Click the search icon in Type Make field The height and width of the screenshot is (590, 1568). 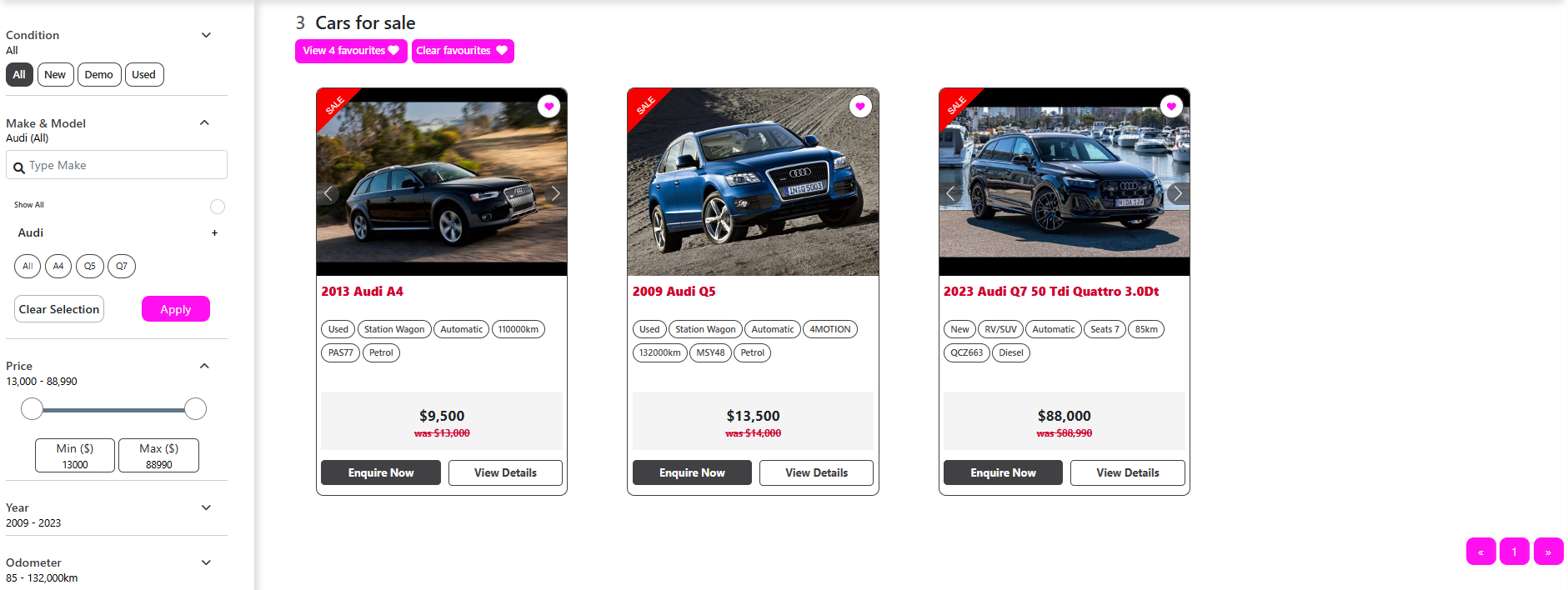(18, 167)
